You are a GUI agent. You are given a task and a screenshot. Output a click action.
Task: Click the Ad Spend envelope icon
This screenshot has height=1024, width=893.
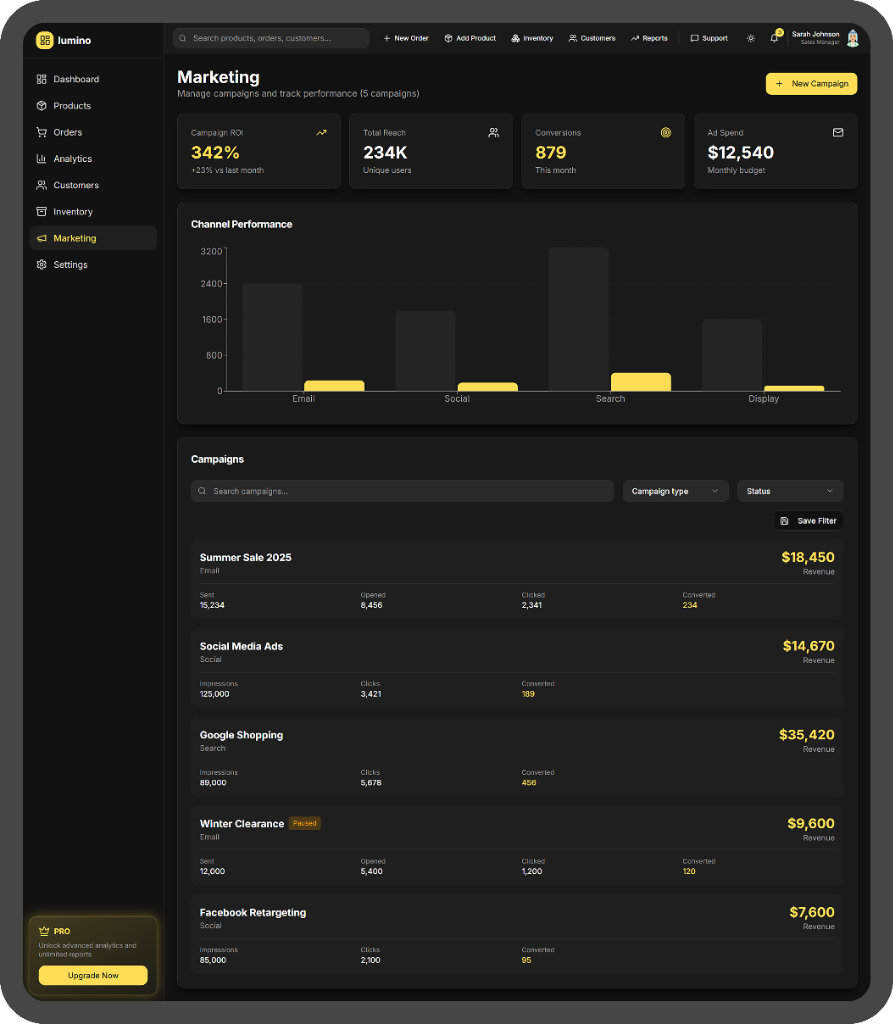click(x=838, y=132)
